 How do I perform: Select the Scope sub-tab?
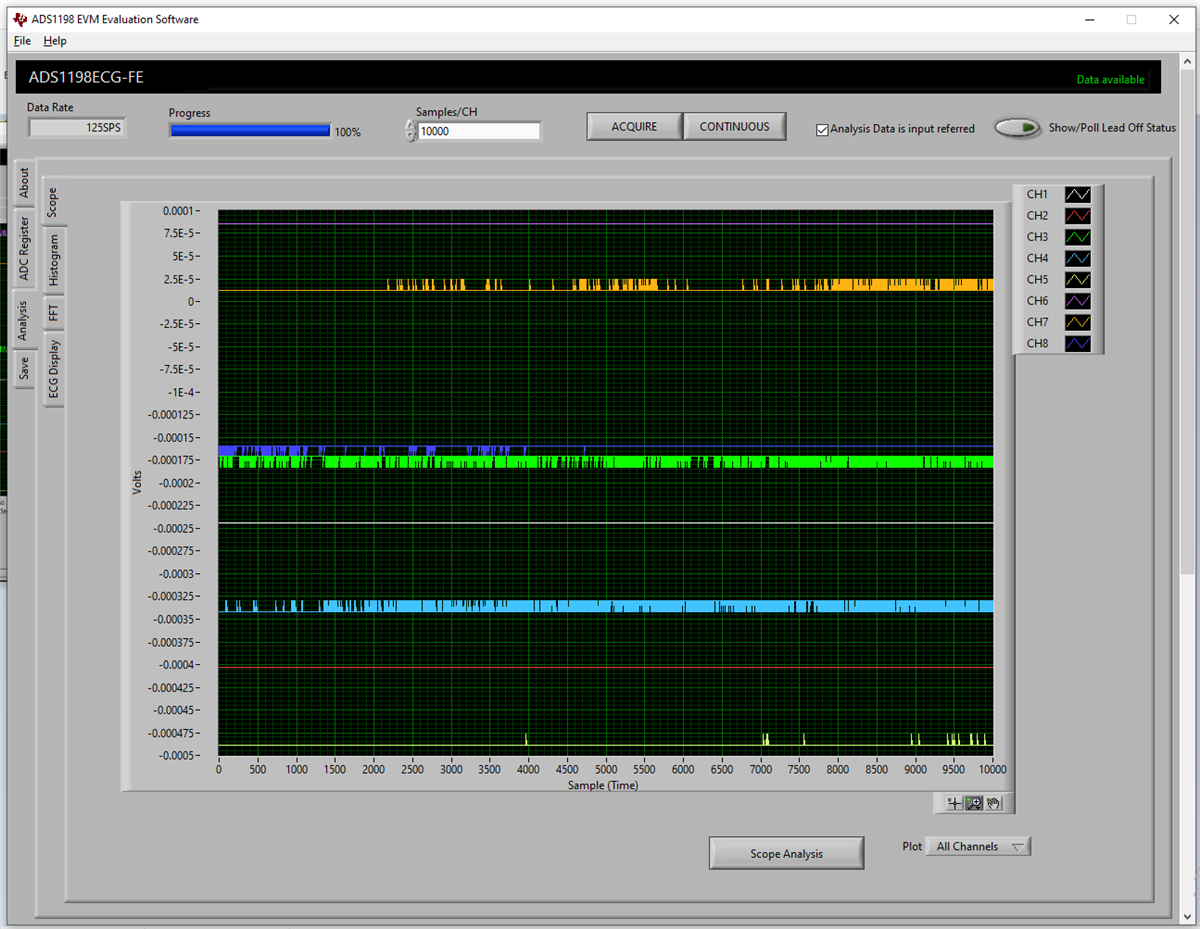[53, 202]
